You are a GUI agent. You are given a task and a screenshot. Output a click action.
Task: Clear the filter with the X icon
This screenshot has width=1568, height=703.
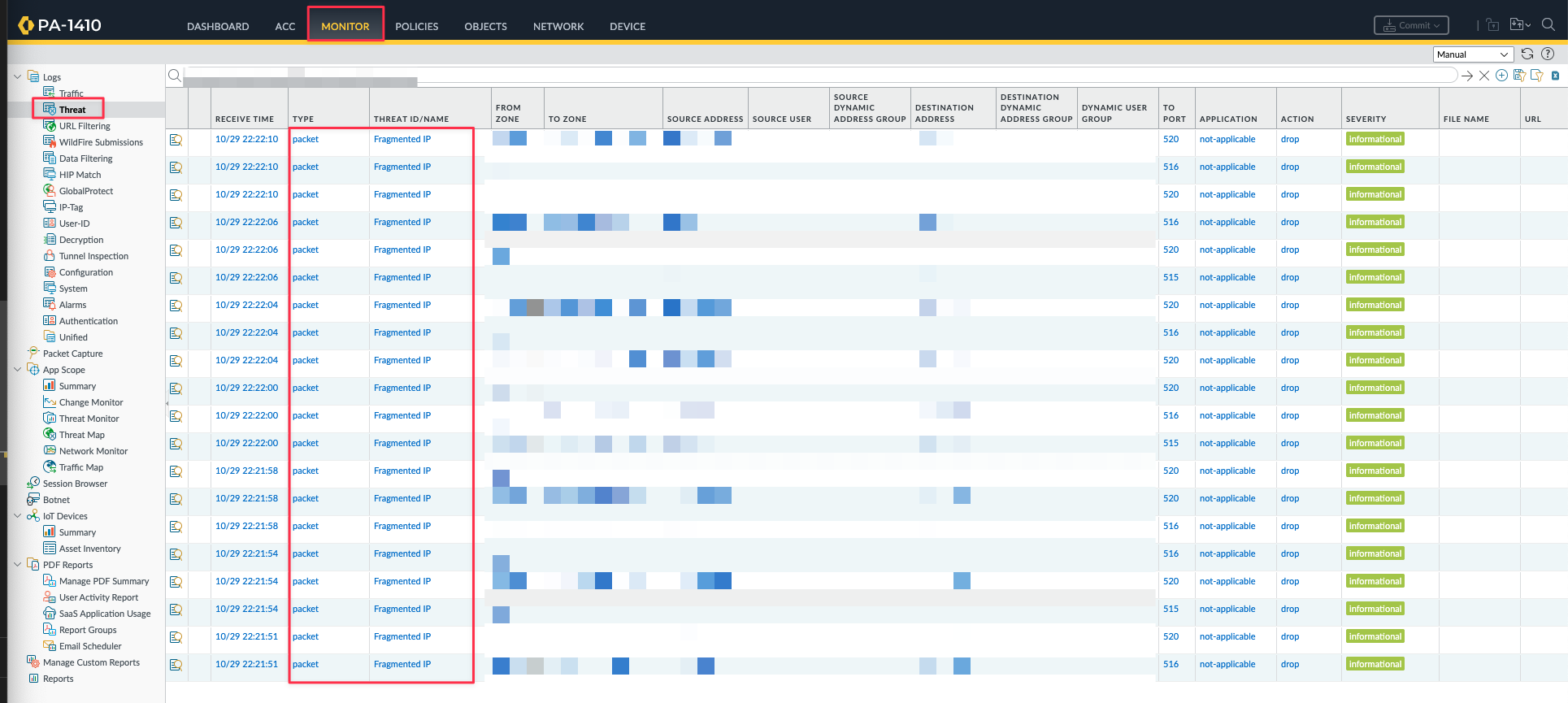tap(1484, 76)
